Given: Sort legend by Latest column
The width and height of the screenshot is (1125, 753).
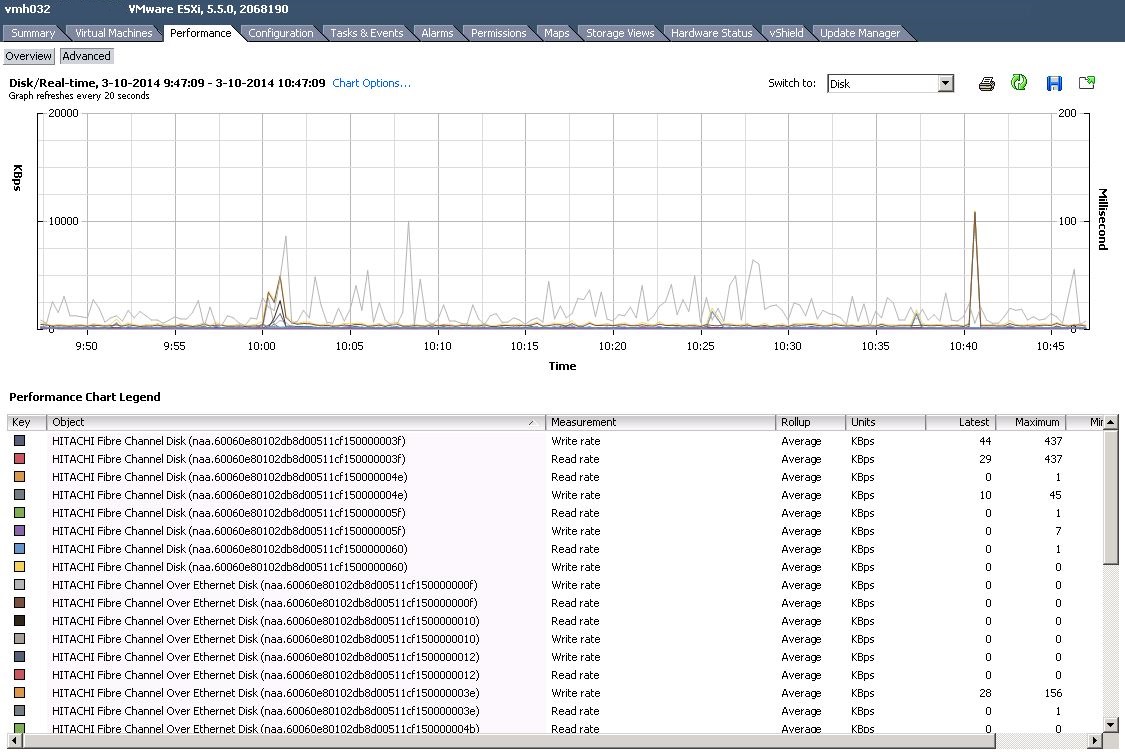Looking at the screenshot, I should pos(961,422).
